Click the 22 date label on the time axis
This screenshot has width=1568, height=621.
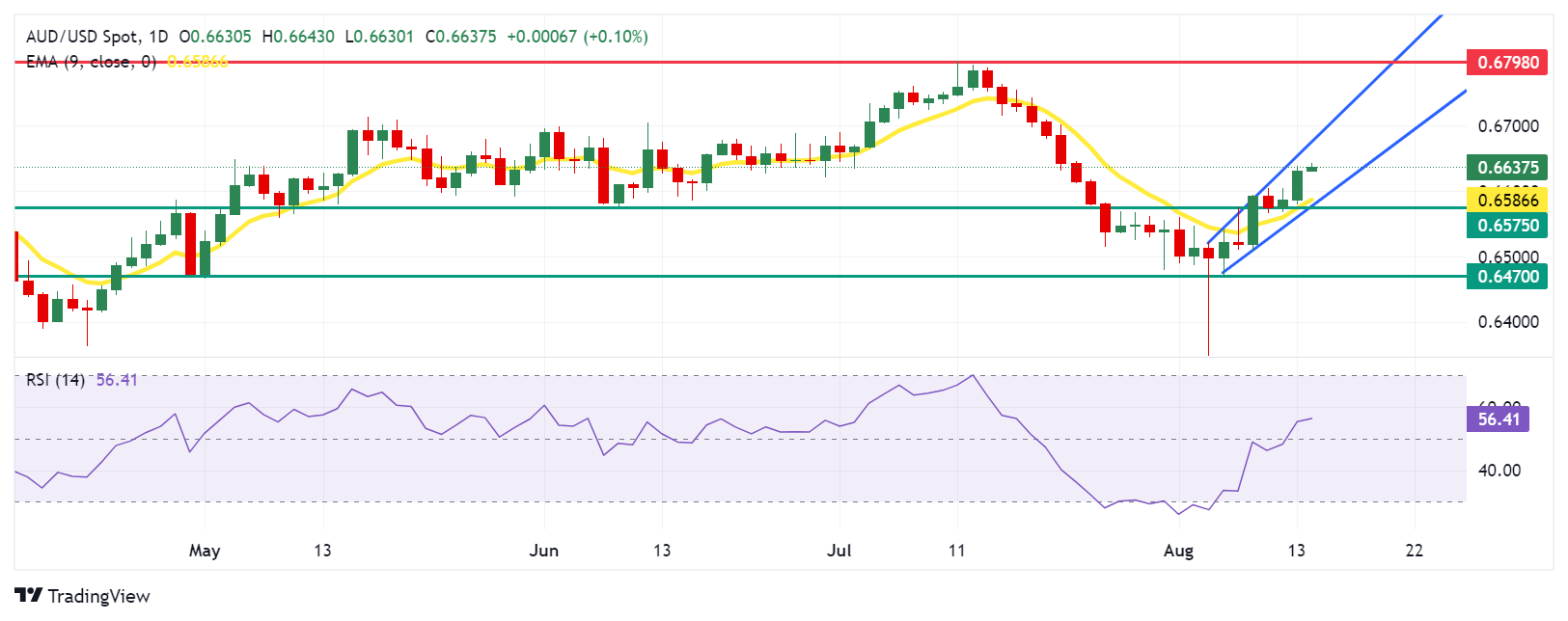coord(1414,551)
